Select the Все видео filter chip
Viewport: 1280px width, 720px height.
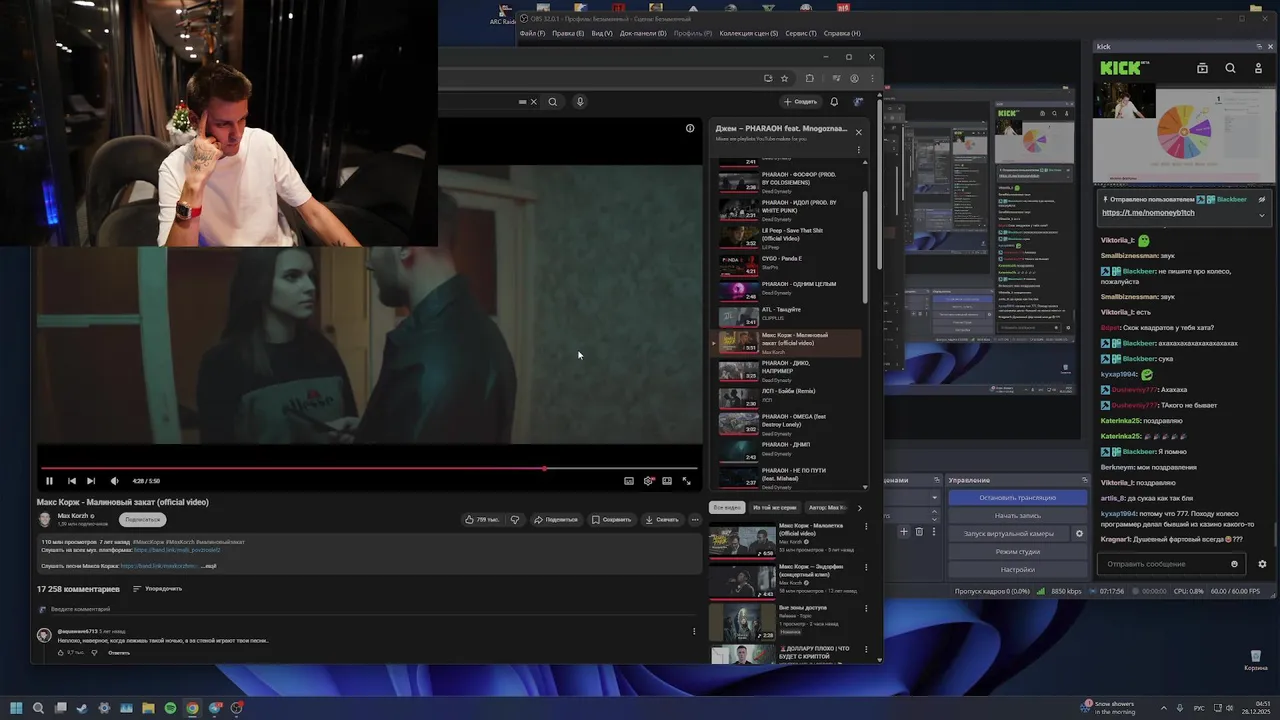pos(728,507)
